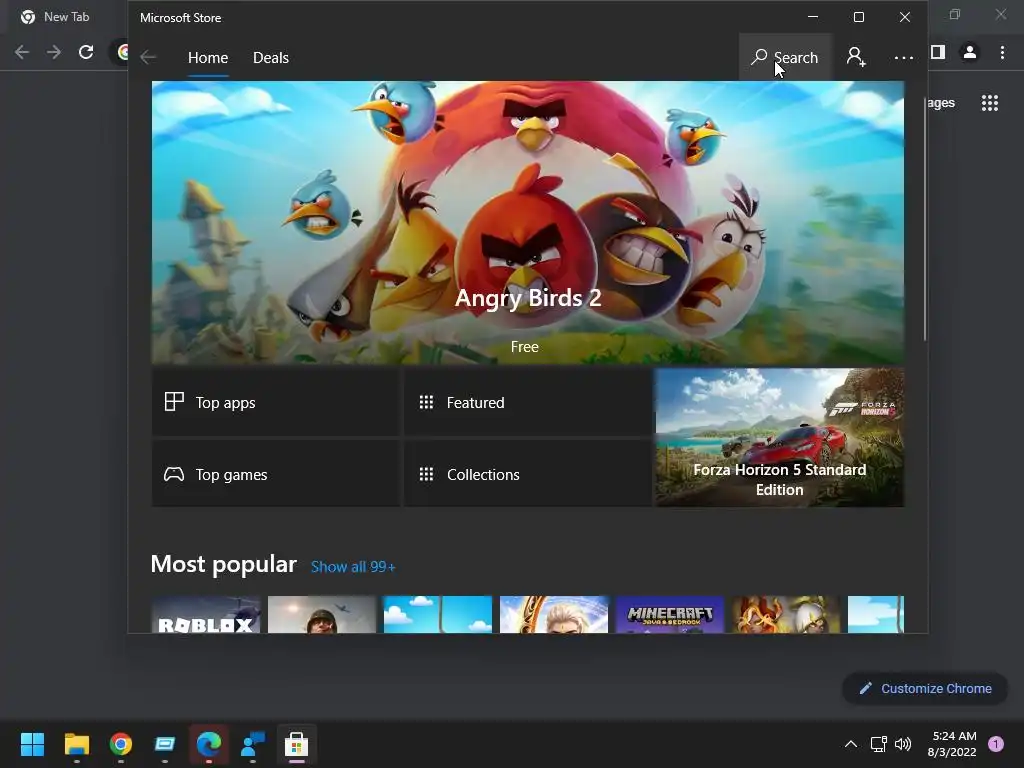Open the Roblox game thumbnail

(x=206, y=614)
